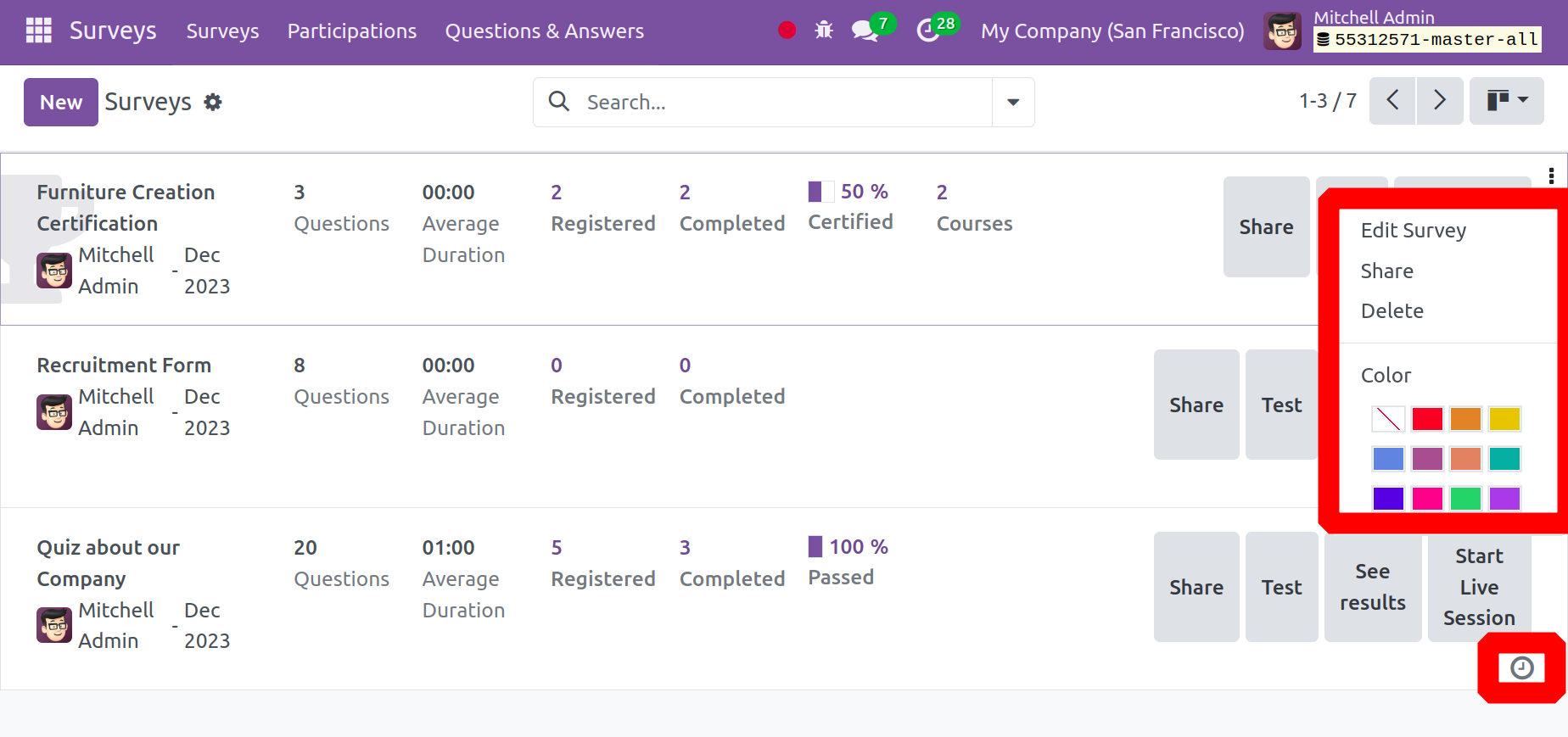The width and height of the screenshot is (1568, 737).
Task: Open My Company (San Francisco) company selector
Action: (1112, 31)
